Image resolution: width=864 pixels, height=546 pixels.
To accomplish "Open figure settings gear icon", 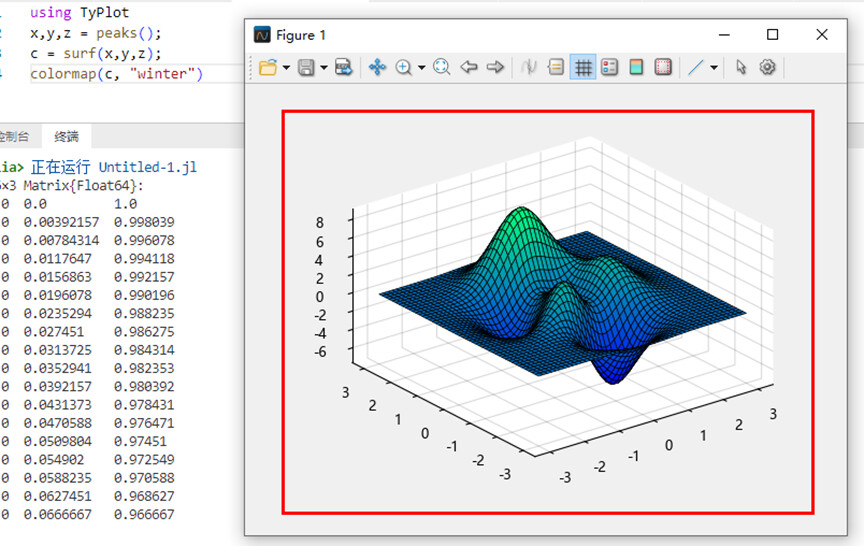I will pyautogui.click(x=768, y=67).
